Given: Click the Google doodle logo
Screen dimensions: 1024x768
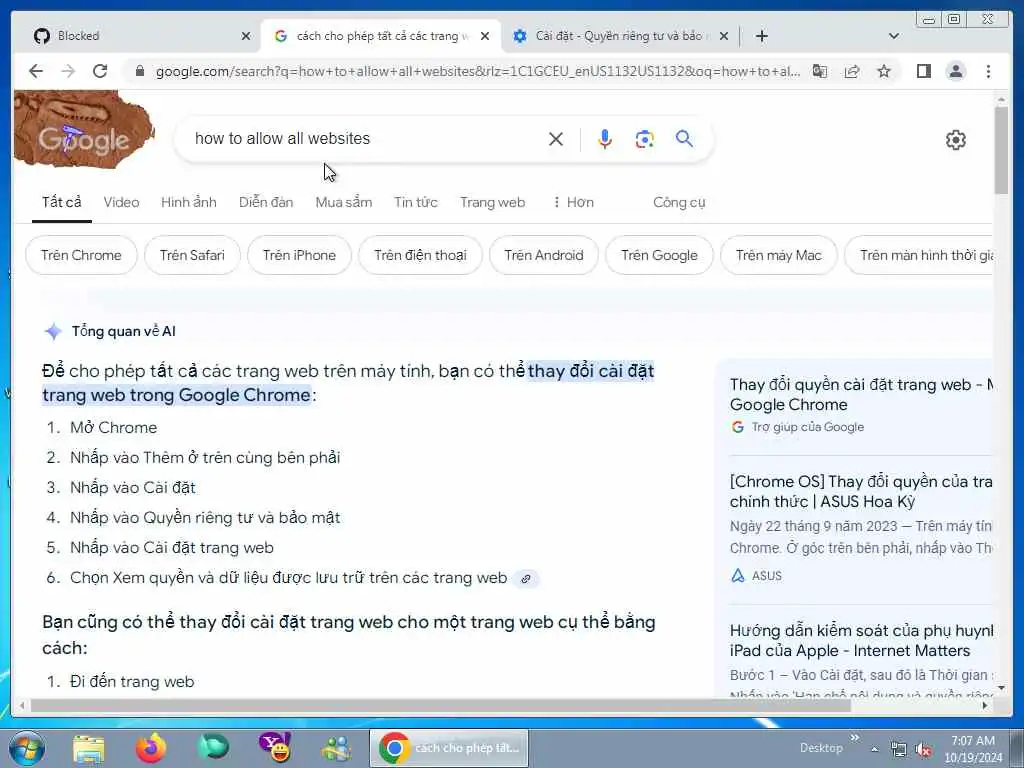Looking at the screenshot, I should [84, 129].
